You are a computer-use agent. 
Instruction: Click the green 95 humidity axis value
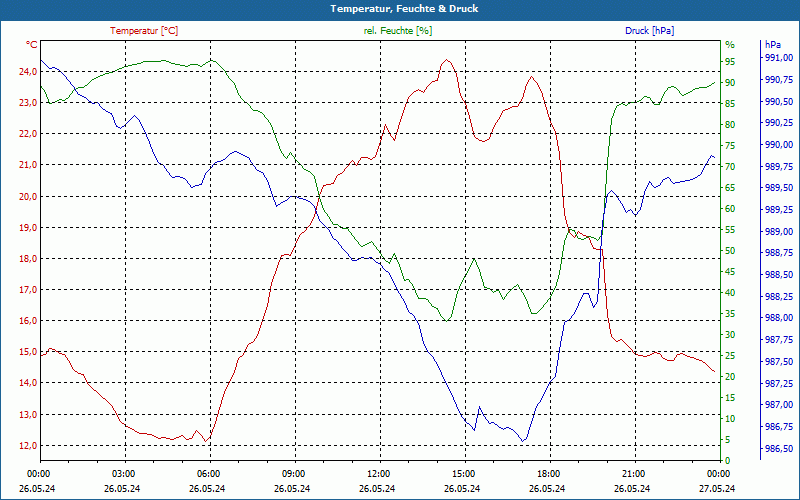point(730,62)
